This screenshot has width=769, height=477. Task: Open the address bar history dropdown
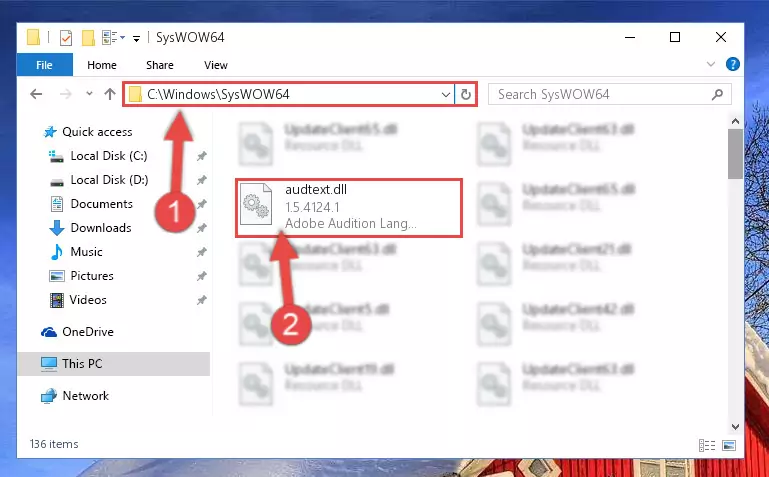point(446,94)
